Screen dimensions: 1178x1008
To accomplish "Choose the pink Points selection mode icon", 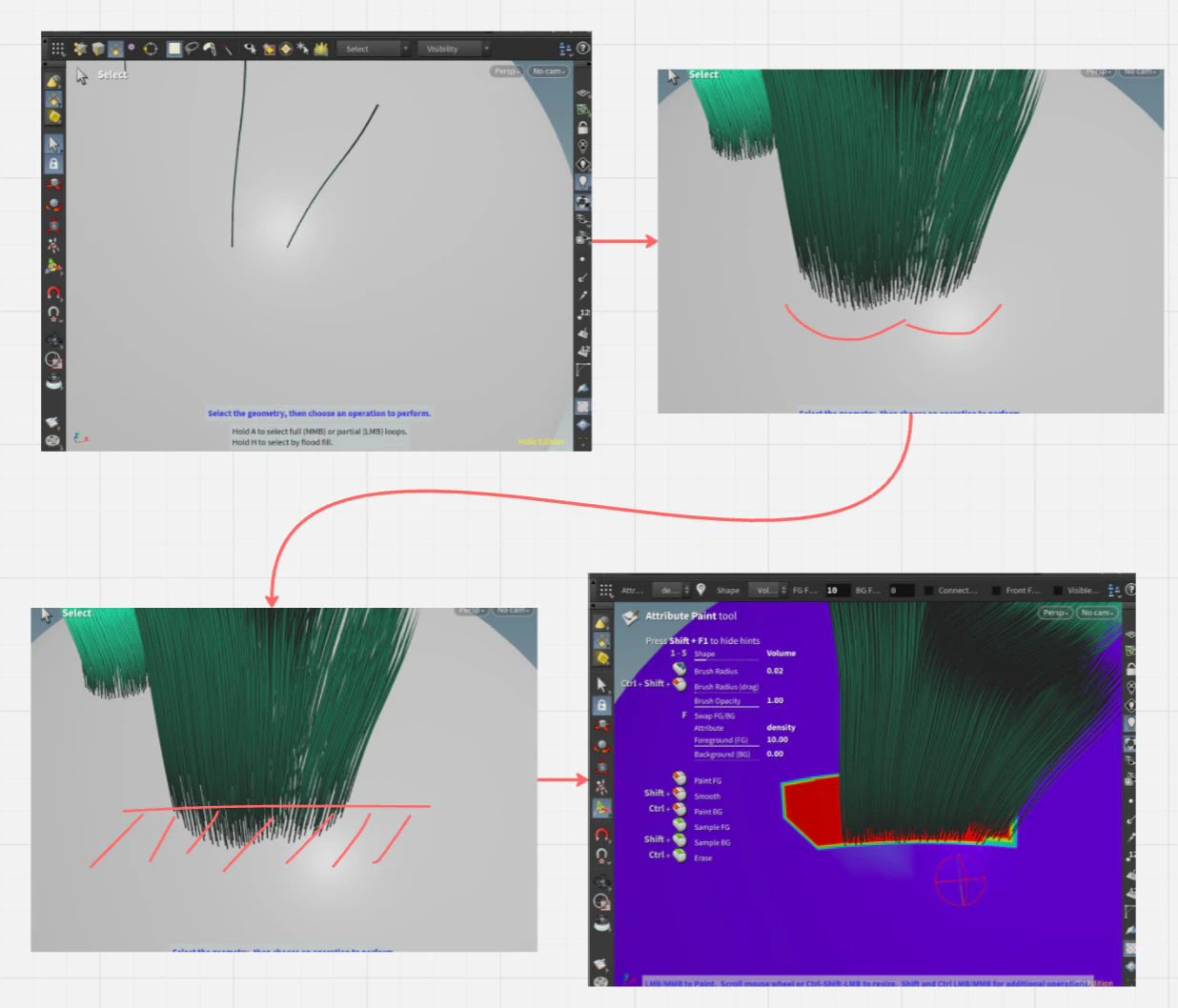I will click(x=132, y=47).
